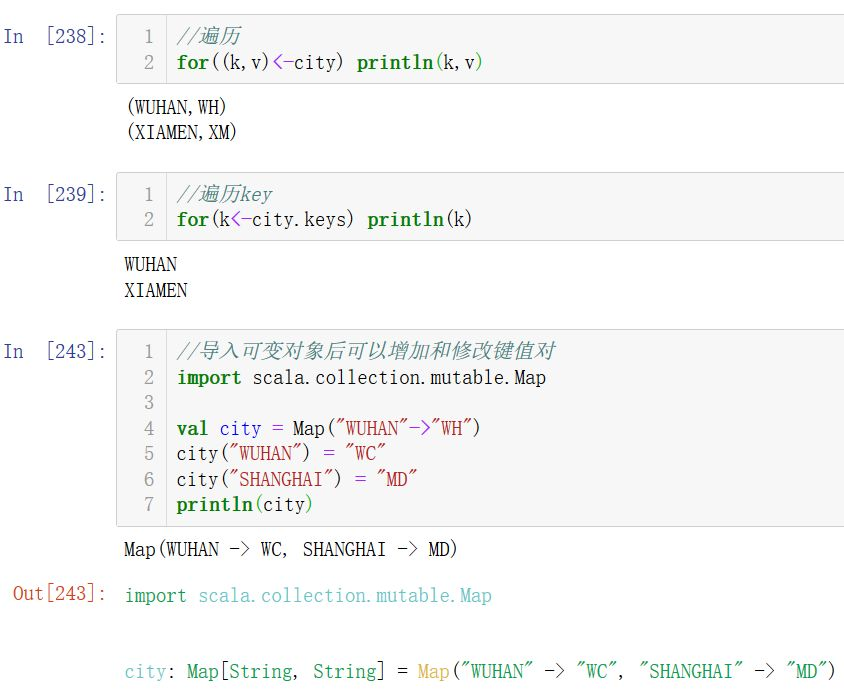Image resolution: width=844 pixels, height=689 pixels.
Task: Click the (XIAMEN,XM) output line
Action: 181,131
